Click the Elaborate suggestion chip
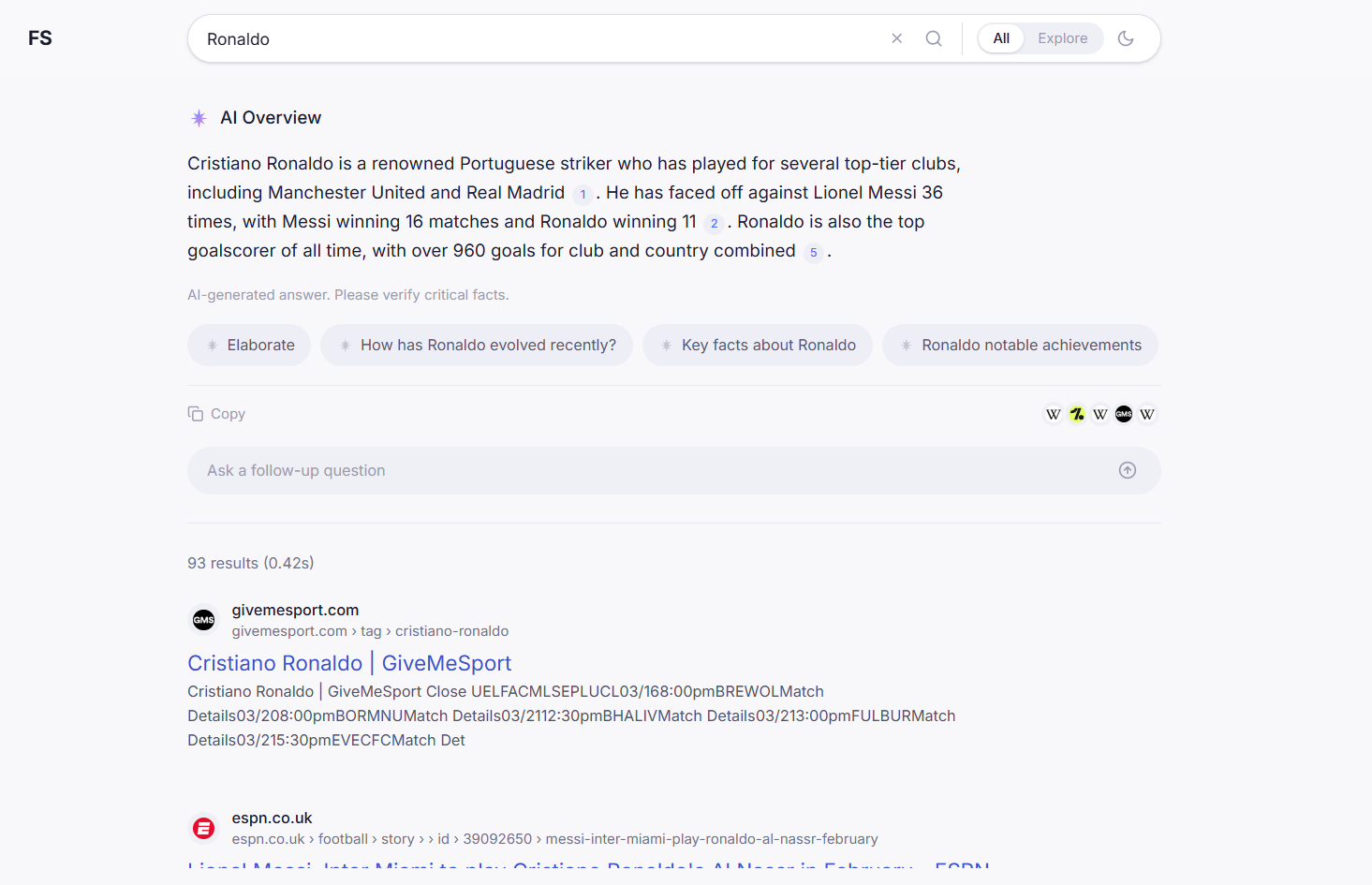Screen dimensions: 1372x885 249,345
